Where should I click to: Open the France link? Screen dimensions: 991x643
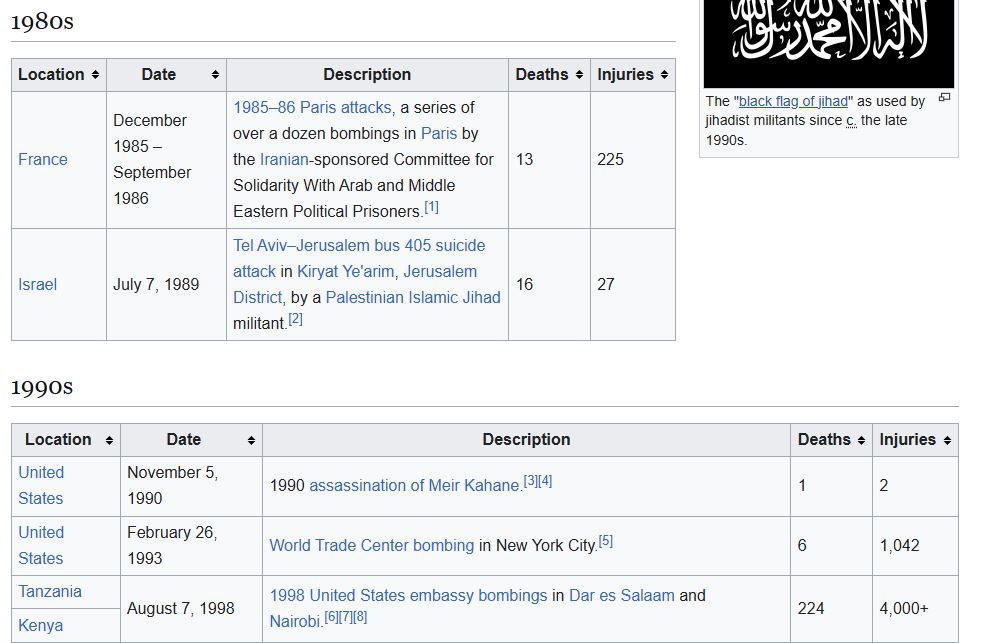pos(42,159)
